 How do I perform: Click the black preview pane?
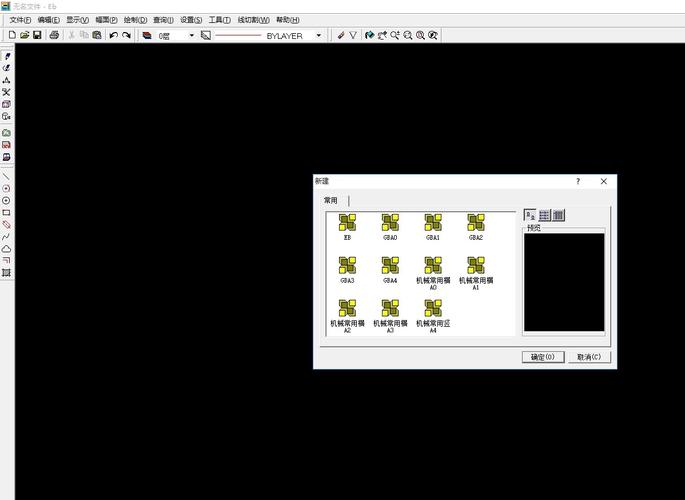564,283
